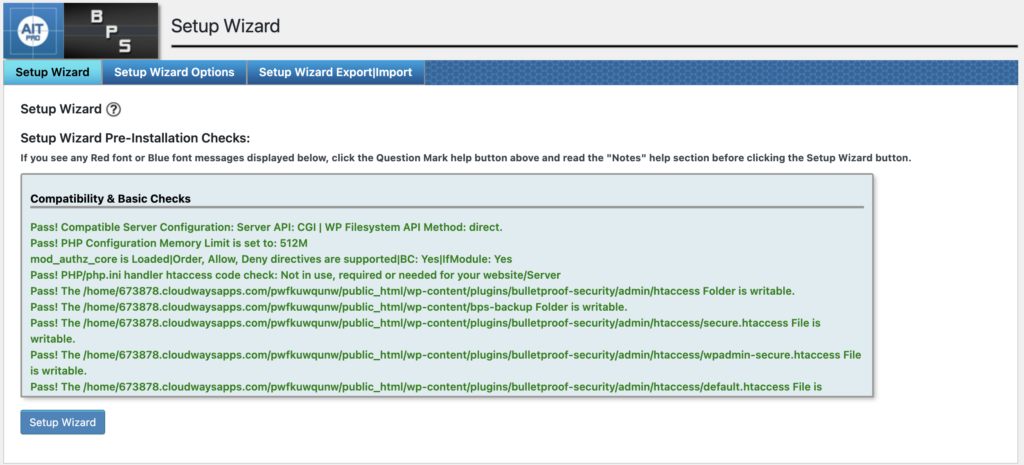The width and height of the screenshot is (1024, 465).
Task: Click the AIT Pro logo
Action: click(34, 31)
